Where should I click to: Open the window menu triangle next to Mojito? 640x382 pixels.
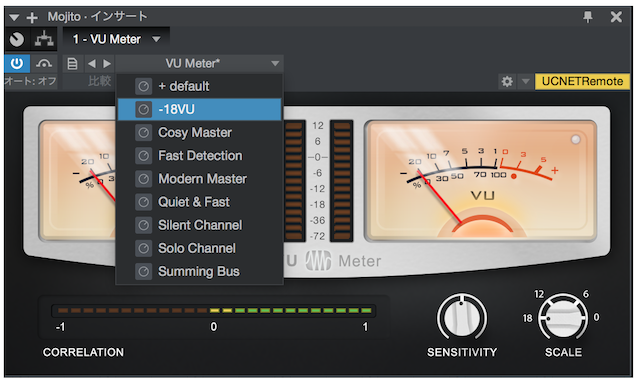point(14,17)
